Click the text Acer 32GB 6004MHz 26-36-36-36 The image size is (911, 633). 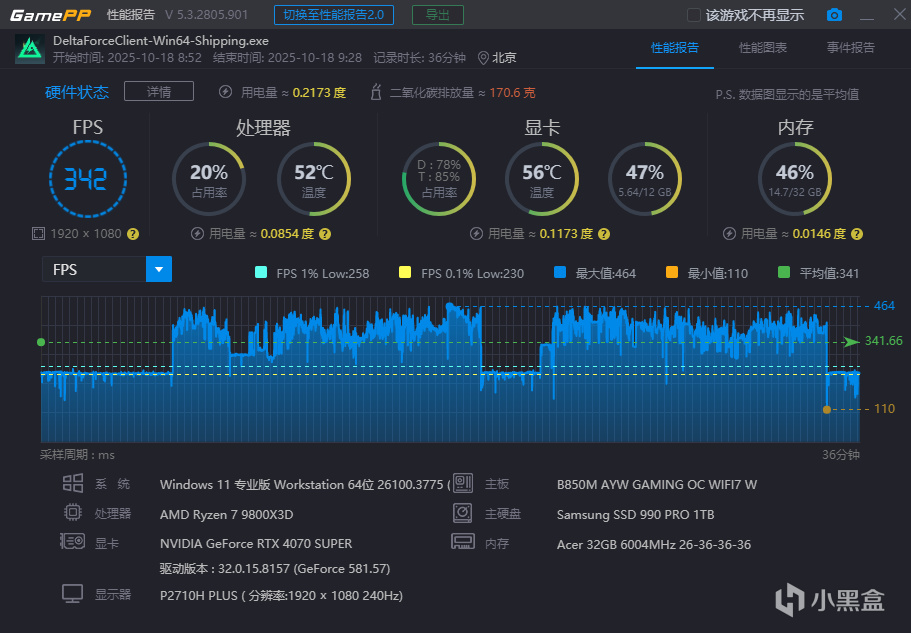654,545
